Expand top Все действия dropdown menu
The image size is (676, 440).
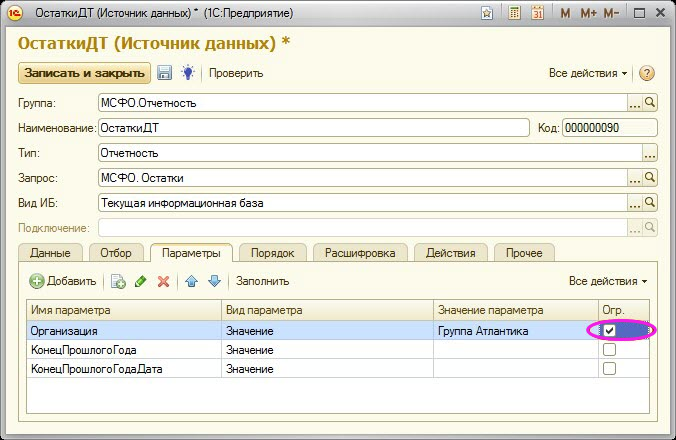pos(588,73)
